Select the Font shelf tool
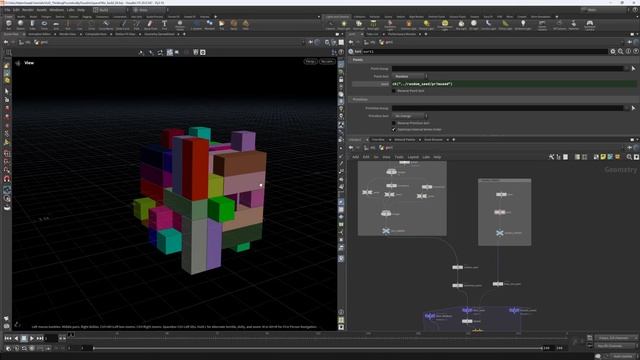The image size is (640, 360). tap(164, 25)
